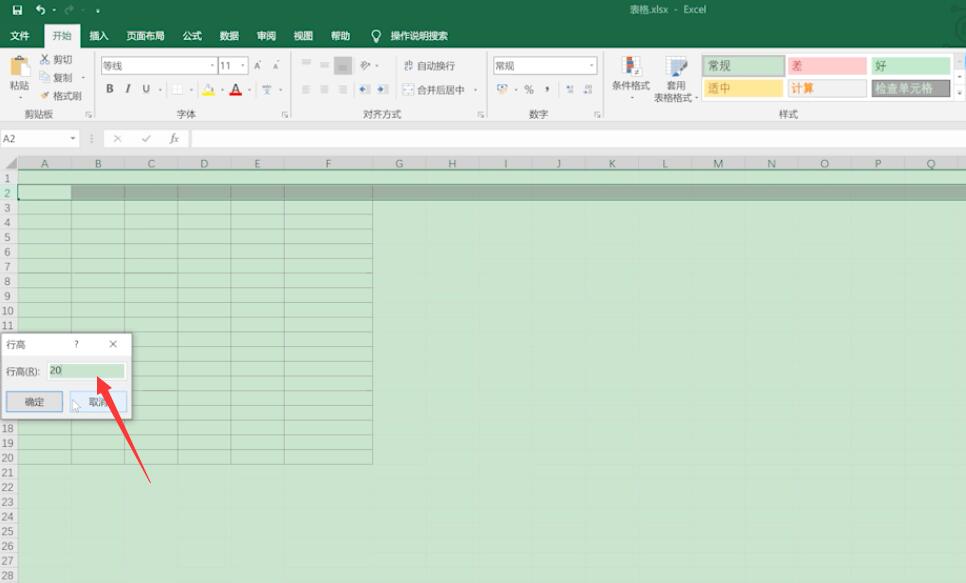The height and width of the screenshot is (583, 966).
Task: Click the lightbulb Tell Me search
Action: [376, 36]
